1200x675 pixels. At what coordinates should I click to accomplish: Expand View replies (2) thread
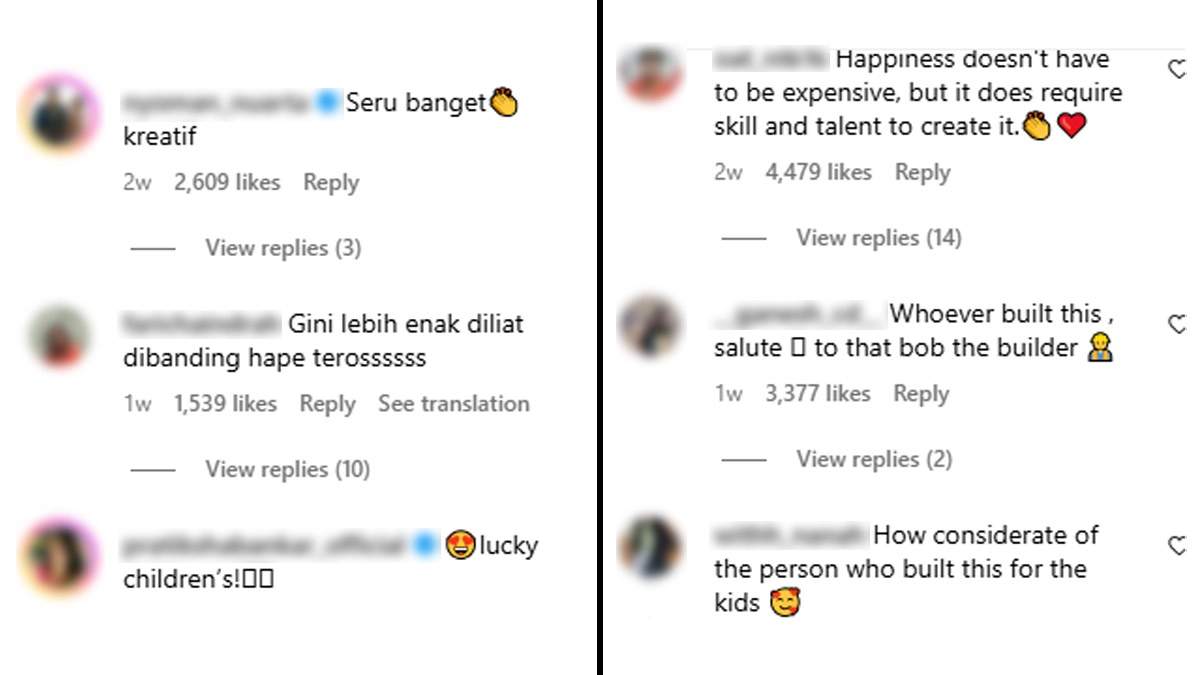[x=873, y=459]
